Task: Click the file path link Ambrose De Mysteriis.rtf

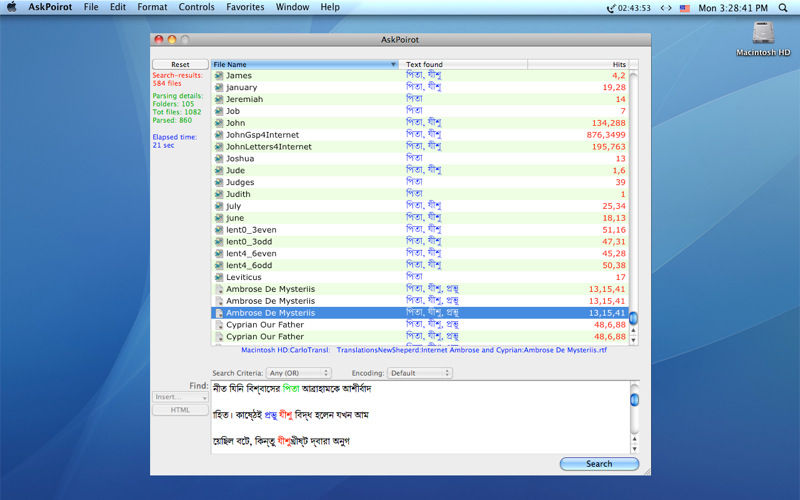Action: (423, 350)
